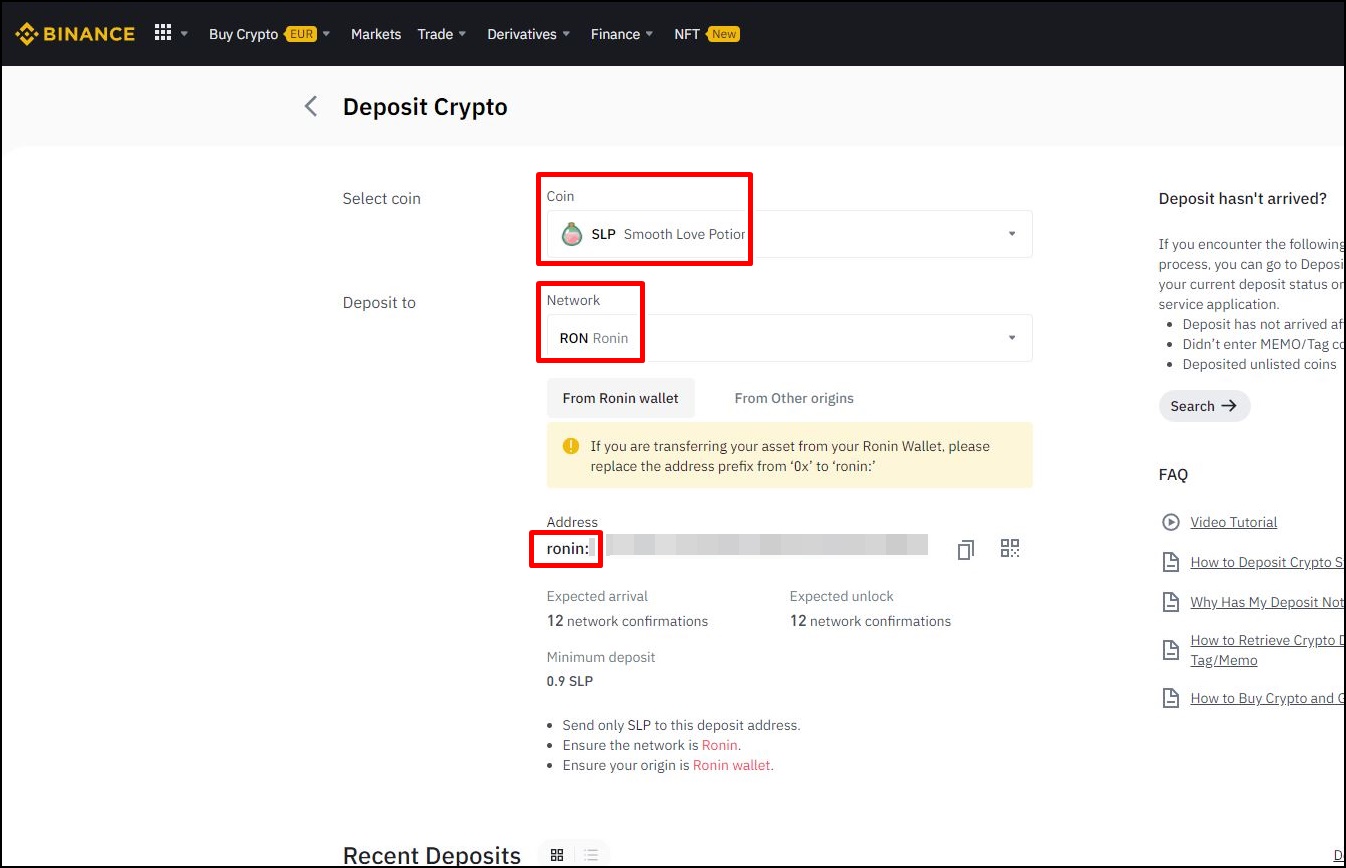Select the From Other origins tab

(794, 398)
